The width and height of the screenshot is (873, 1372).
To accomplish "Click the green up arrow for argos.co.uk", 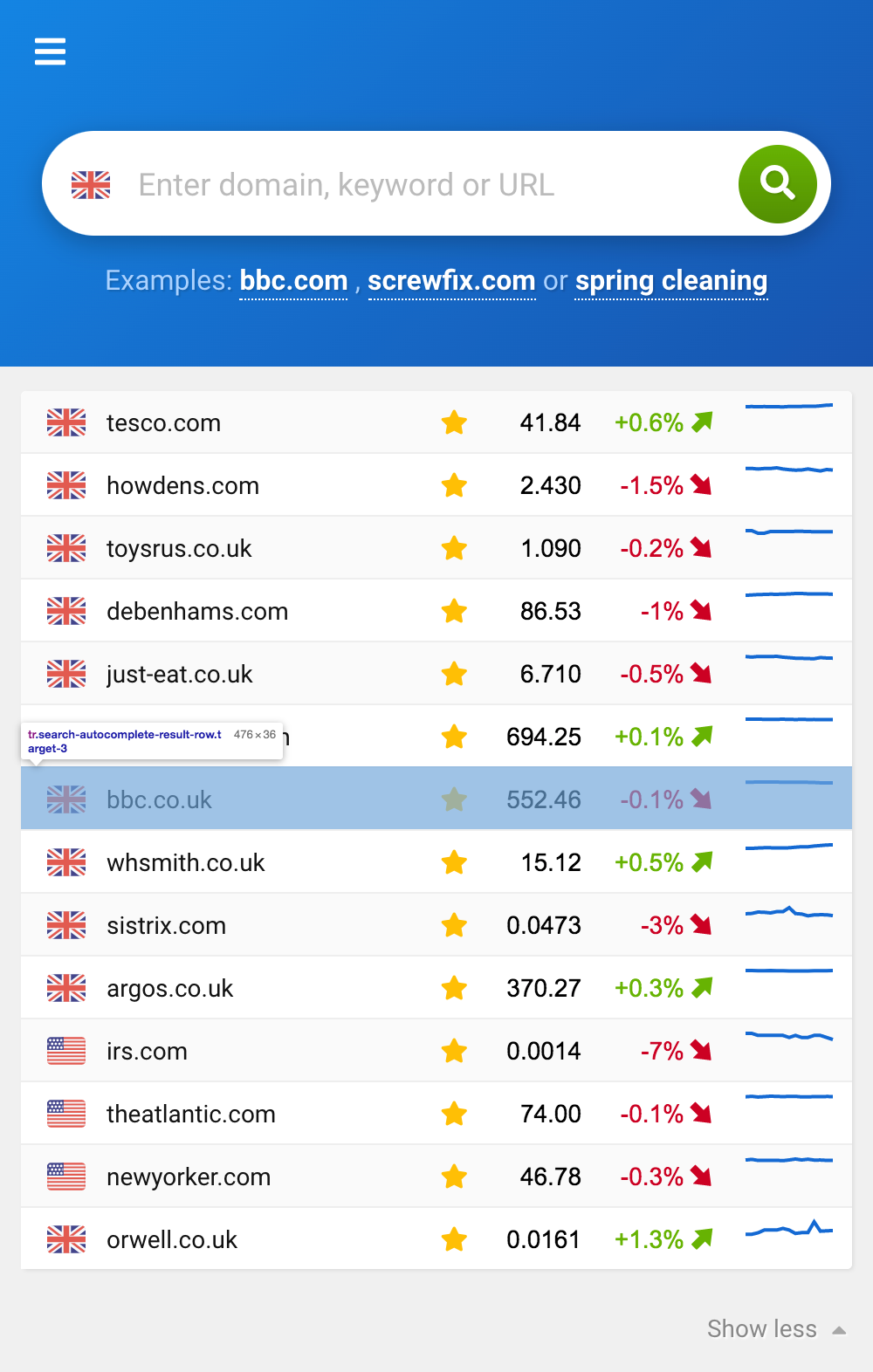I will pyautogui.click(x=702, y=987).
